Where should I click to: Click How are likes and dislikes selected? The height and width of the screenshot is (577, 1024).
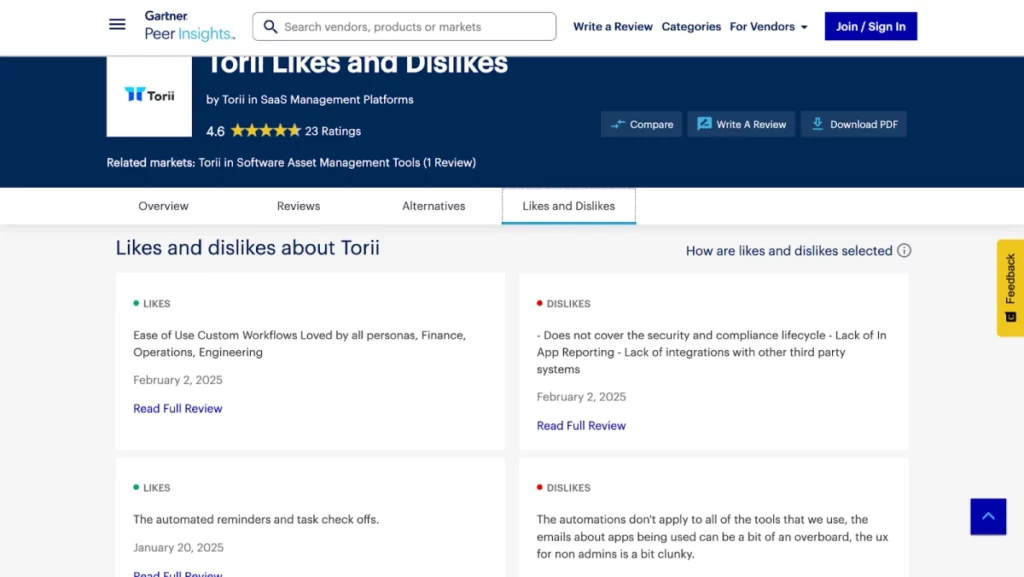click(x=789, y=251)
